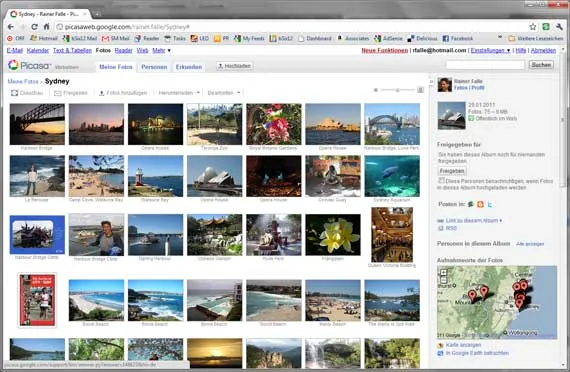The image size is (570, 372).
Task: Toggle notify persons on upload checkbox
Action: (x=441, y=180)
